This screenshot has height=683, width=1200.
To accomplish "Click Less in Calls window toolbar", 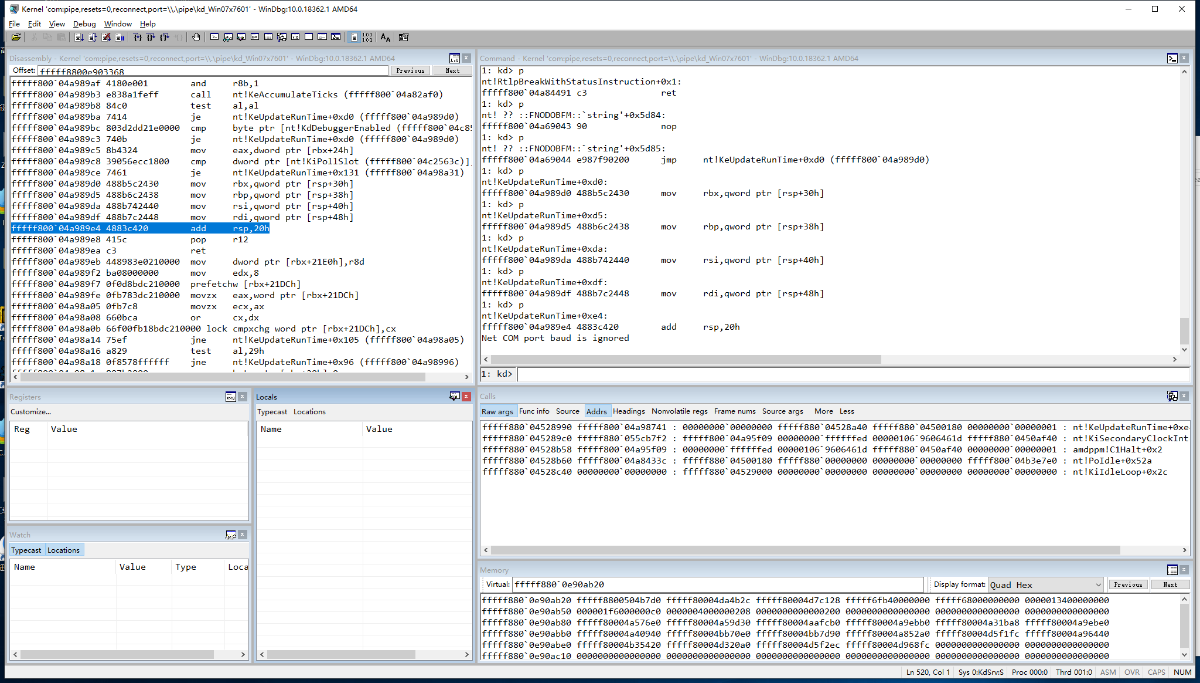I will point(847,411).
